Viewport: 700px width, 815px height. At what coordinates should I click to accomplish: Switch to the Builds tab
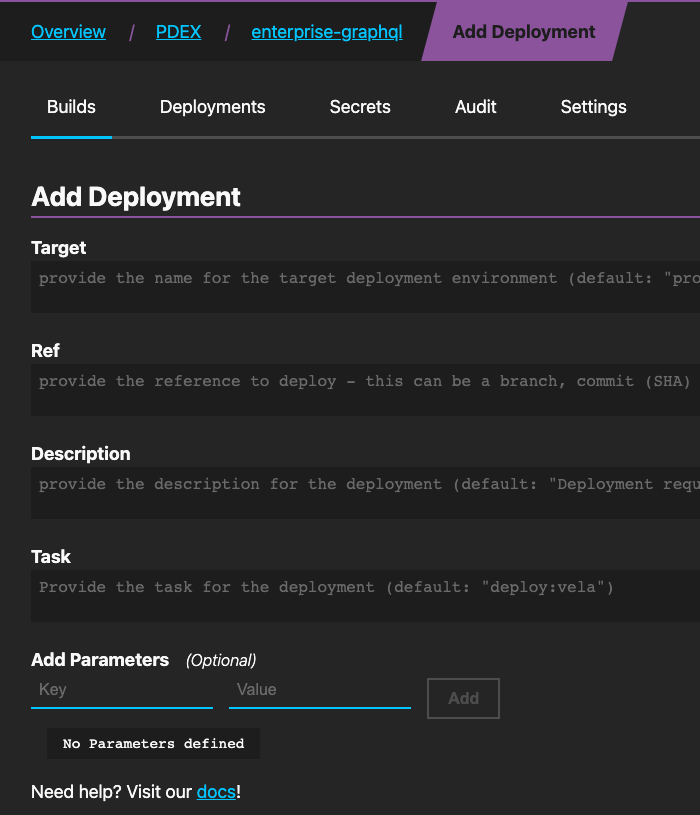click(x=71, y=107)
